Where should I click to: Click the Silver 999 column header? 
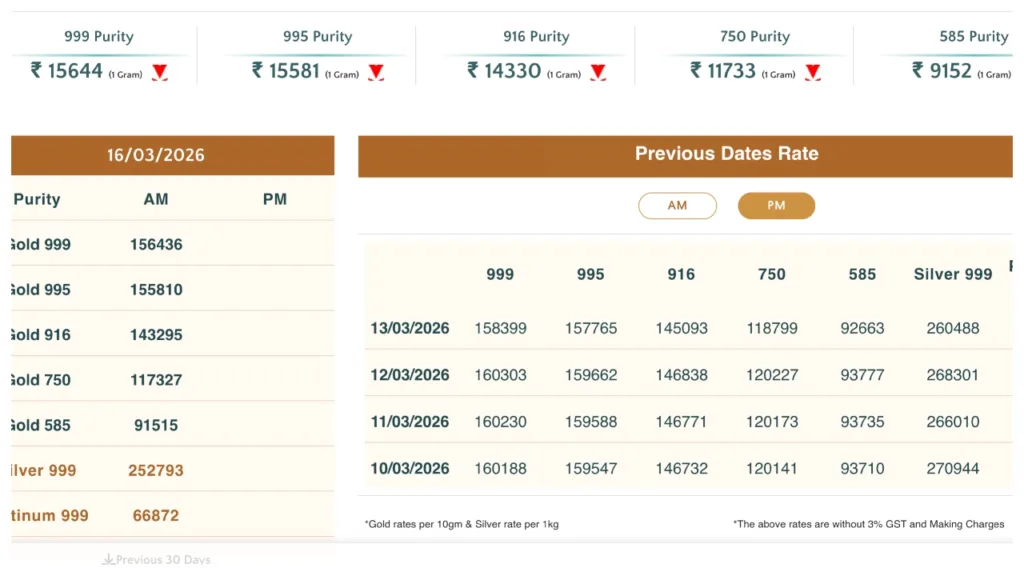point(952,274)
